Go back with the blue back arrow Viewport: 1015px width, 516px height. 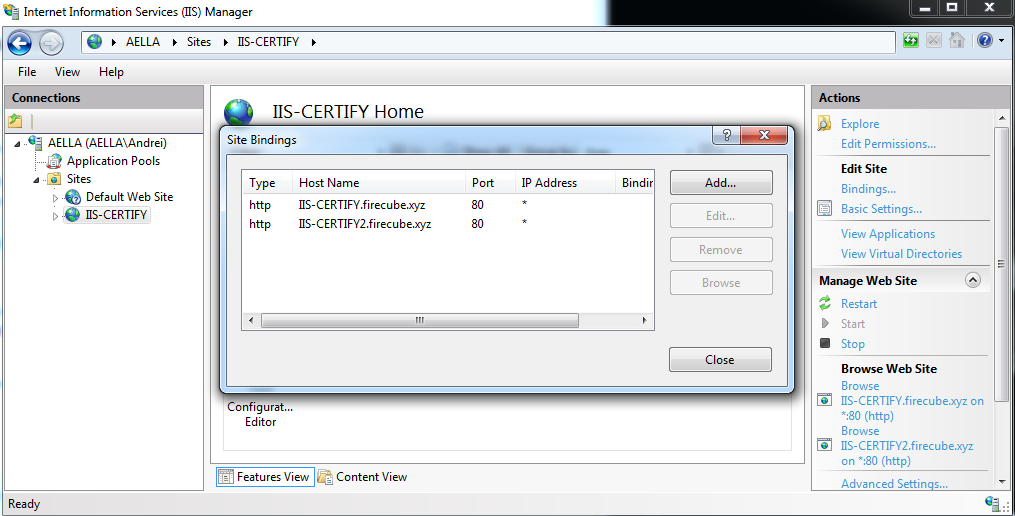point(19,43)
